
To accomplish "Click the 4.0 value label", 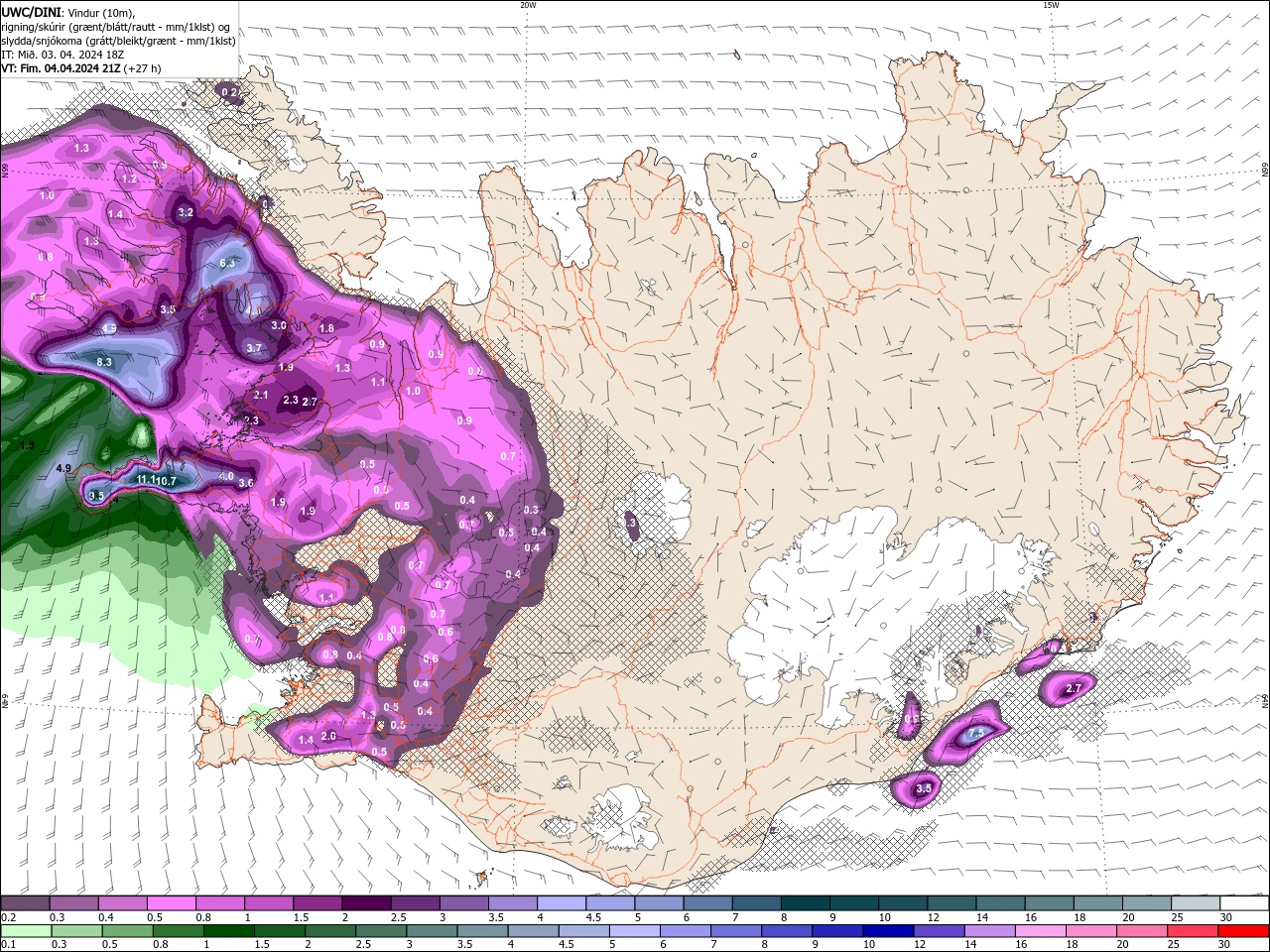I will click(x=226, y=477).
